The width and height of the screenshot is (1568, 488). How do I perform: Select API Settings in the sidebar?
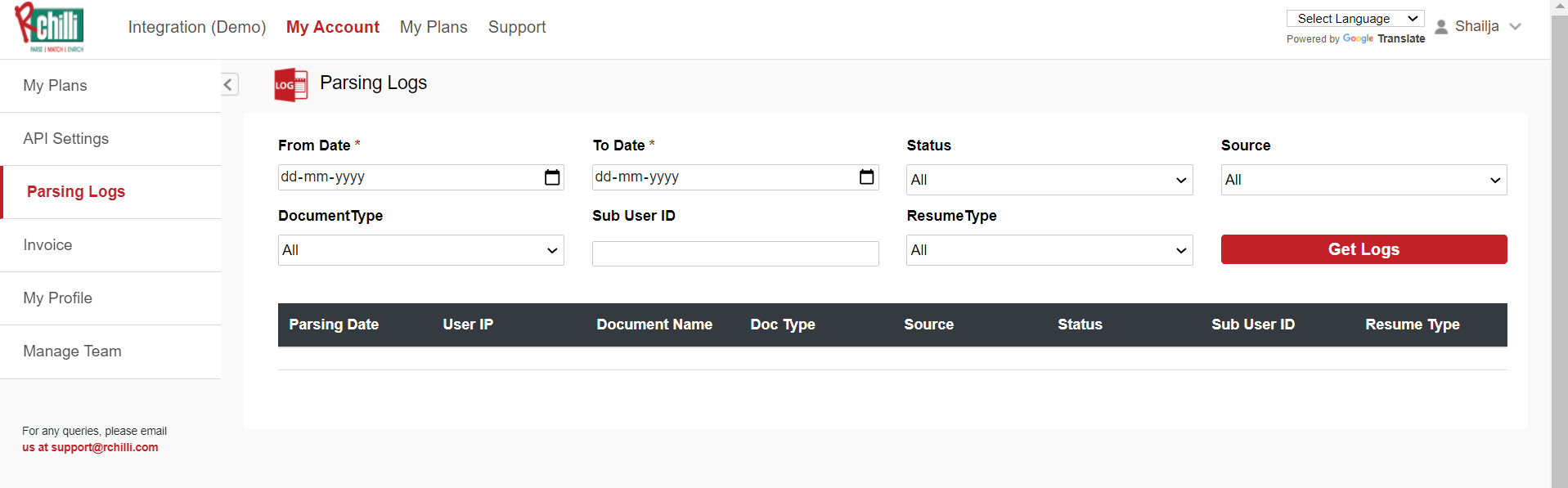pos(110,139)
